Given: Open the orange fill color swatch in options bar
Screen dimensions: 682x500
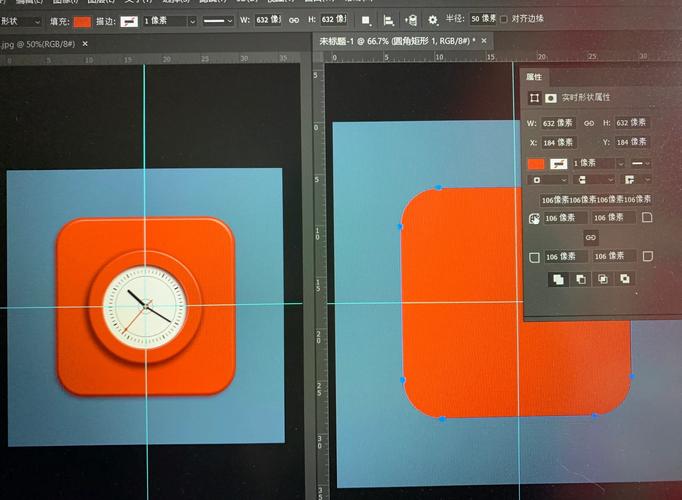Looking at the screenshot, I should 82,20.
